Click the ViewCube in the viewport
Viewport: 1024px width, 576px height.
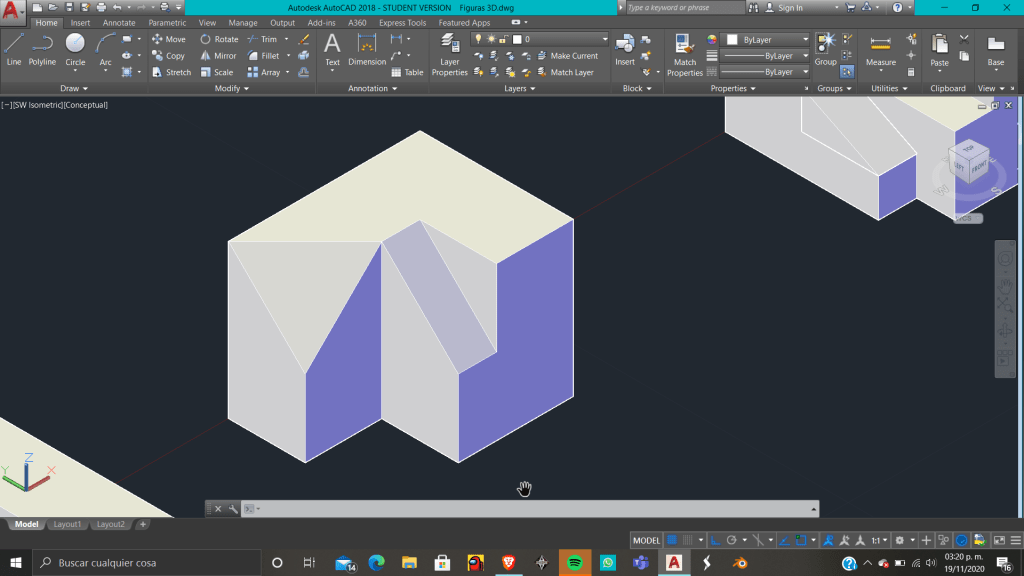969,162
